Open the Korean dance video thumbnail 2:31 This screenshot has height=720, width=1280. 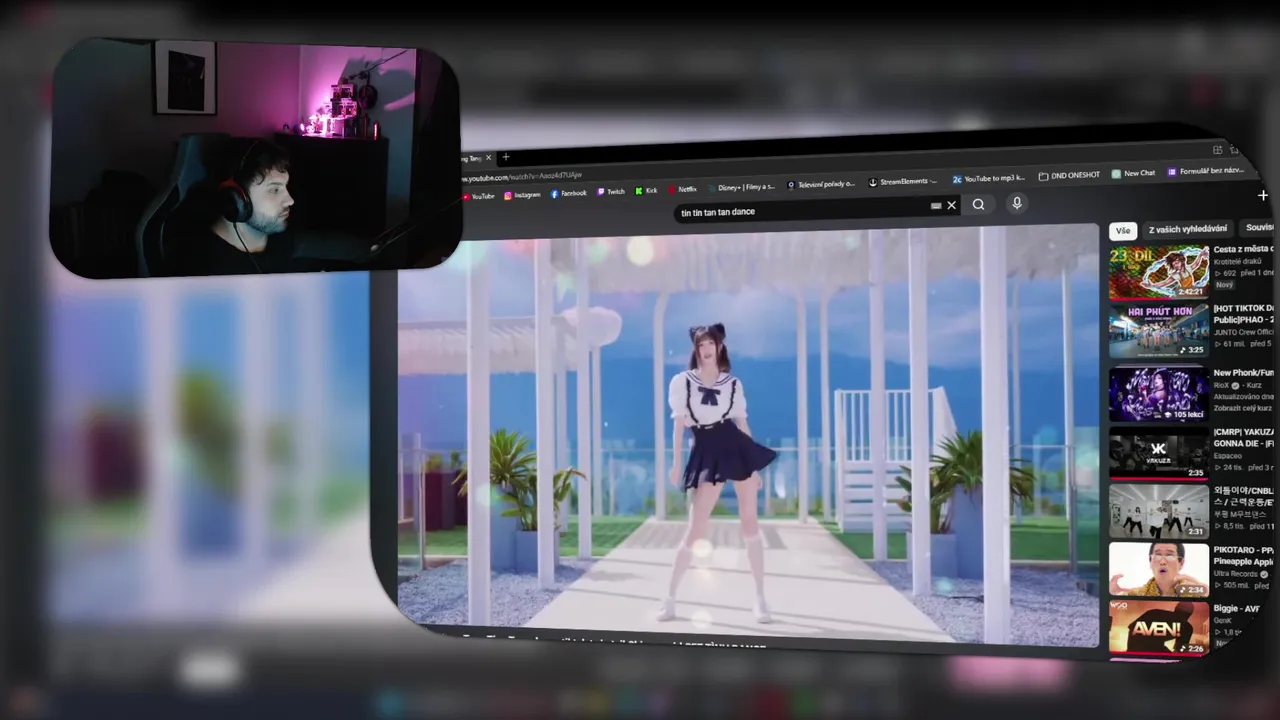1158,511
